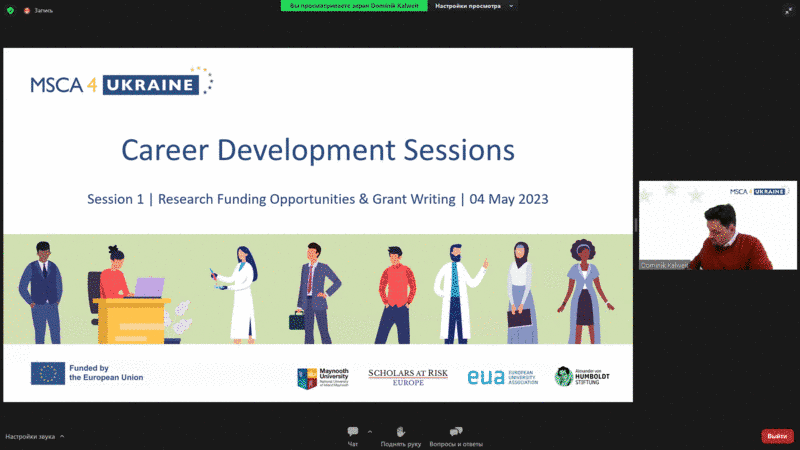Click the Humboldt Stiftung logo

click(582, 376)
